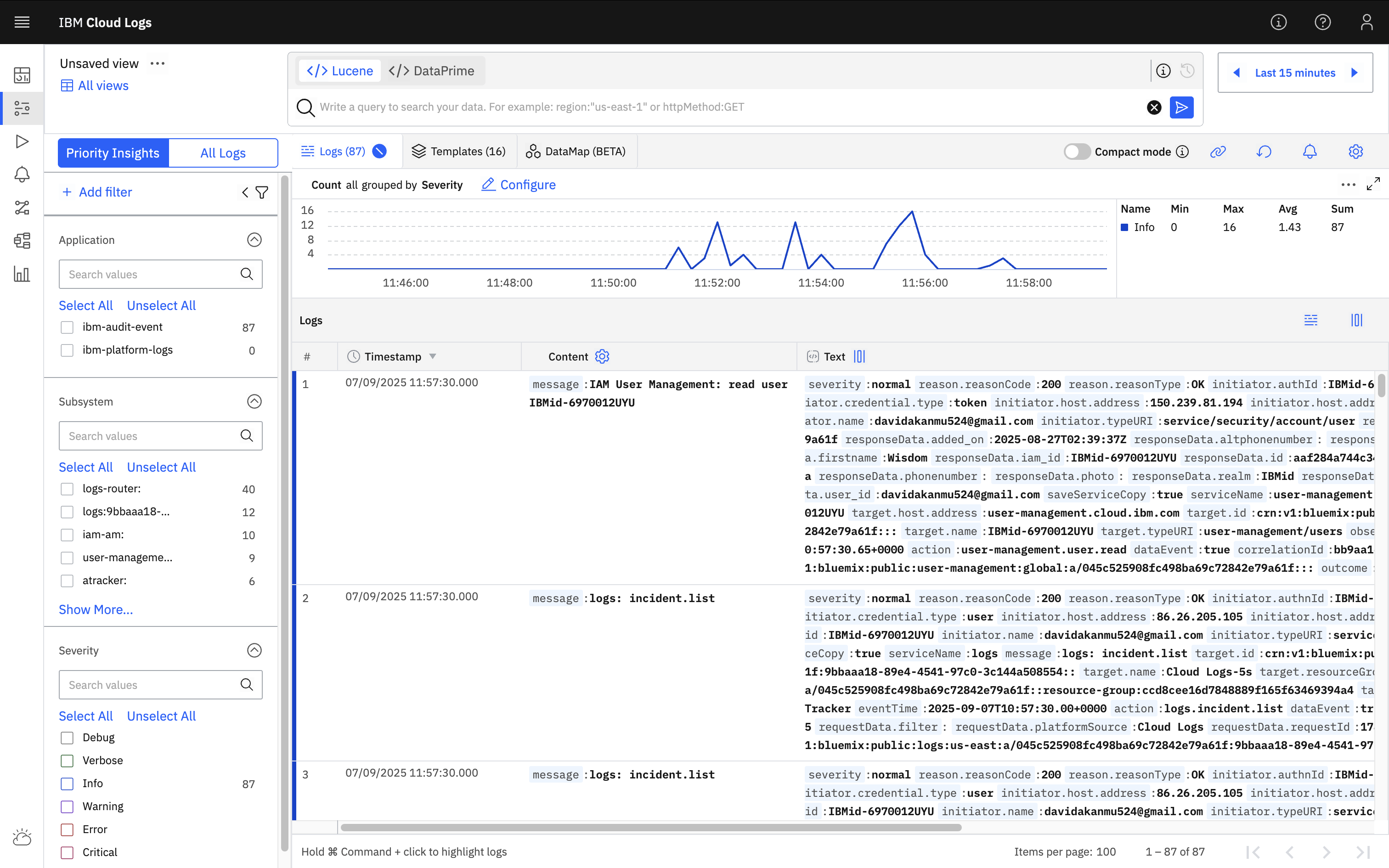Click Show More under Subsystem filters
The image size is (1389, 868).
(96, 609)
